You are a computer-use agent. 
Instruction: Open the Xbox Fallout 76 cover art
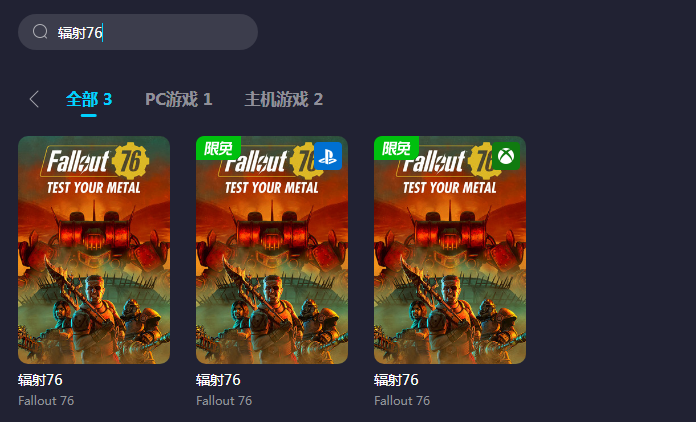(x=450, y=250)
